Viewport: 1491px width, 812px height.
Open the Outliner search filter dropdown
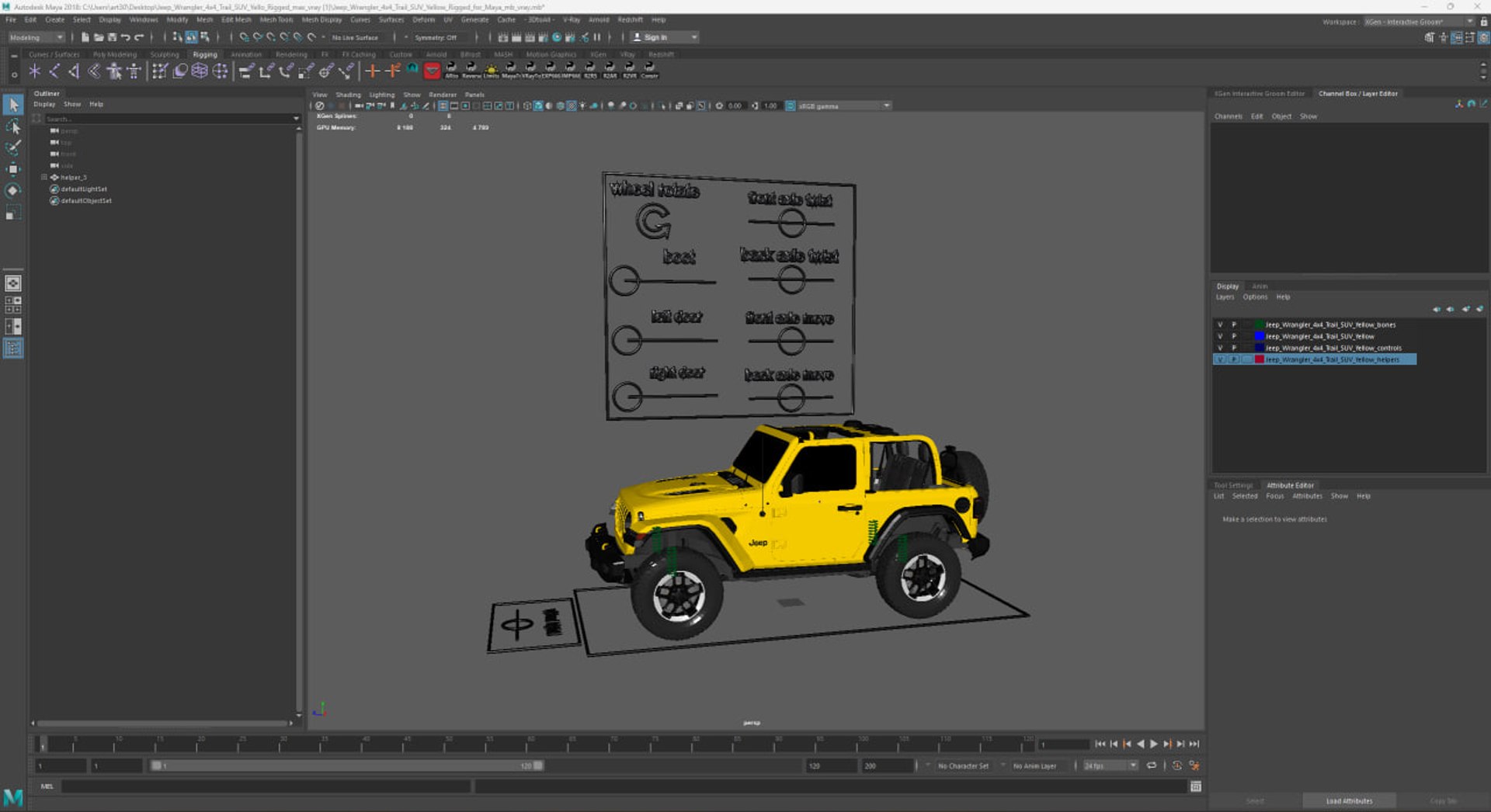[296, 119]
